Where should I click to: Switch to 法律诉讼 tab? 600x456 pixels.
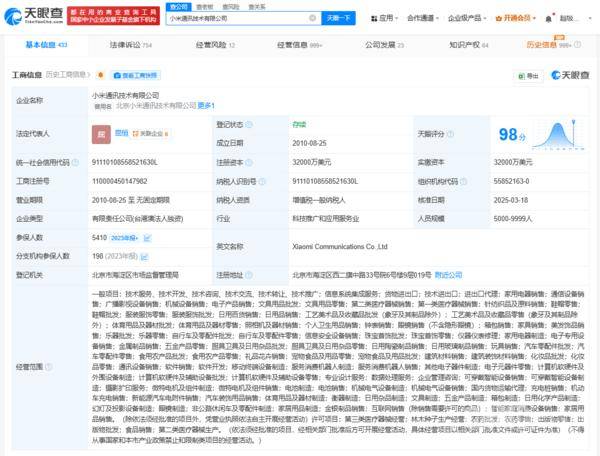click(131, 45)
